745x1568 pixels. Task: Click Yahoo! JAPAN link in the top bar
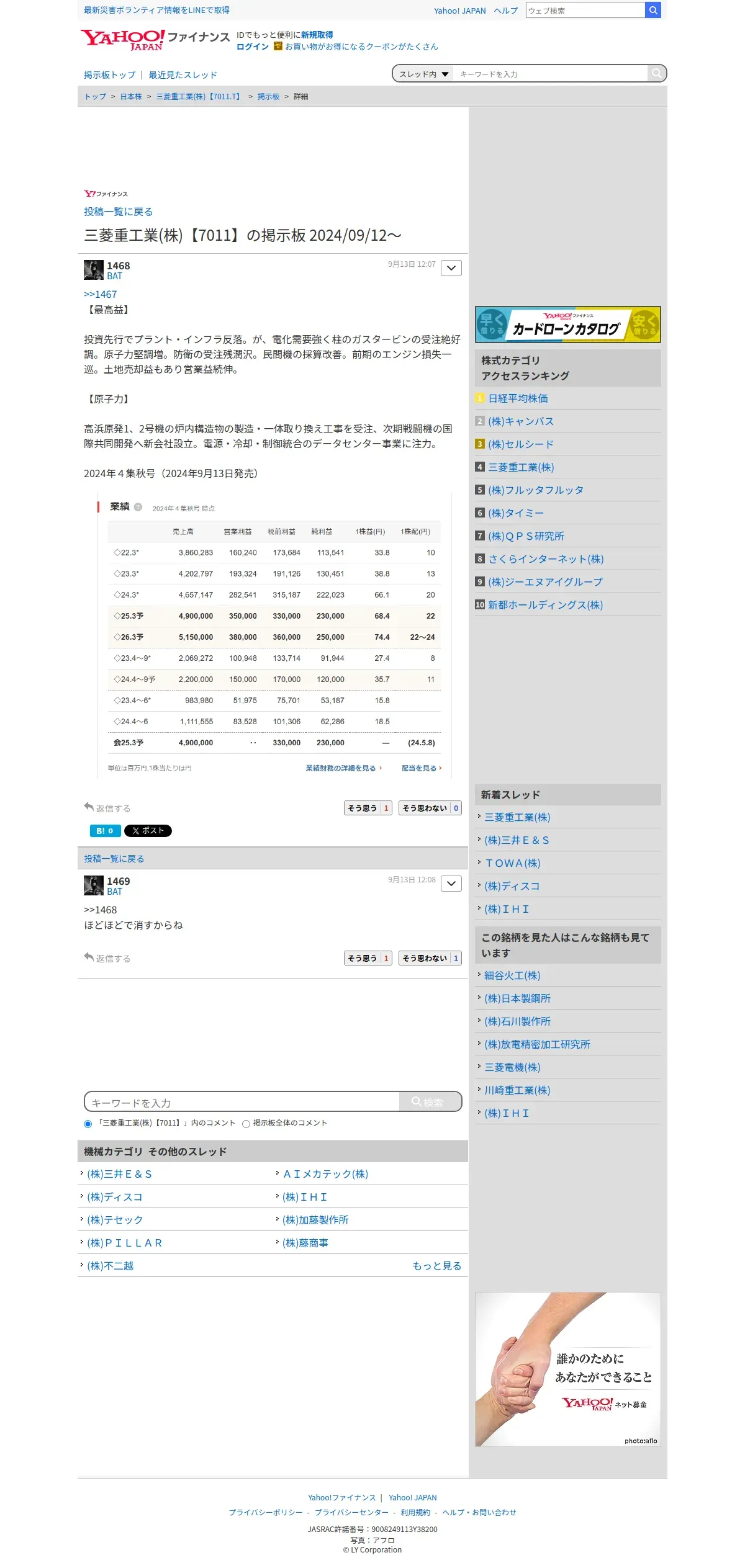coord(460,11)
